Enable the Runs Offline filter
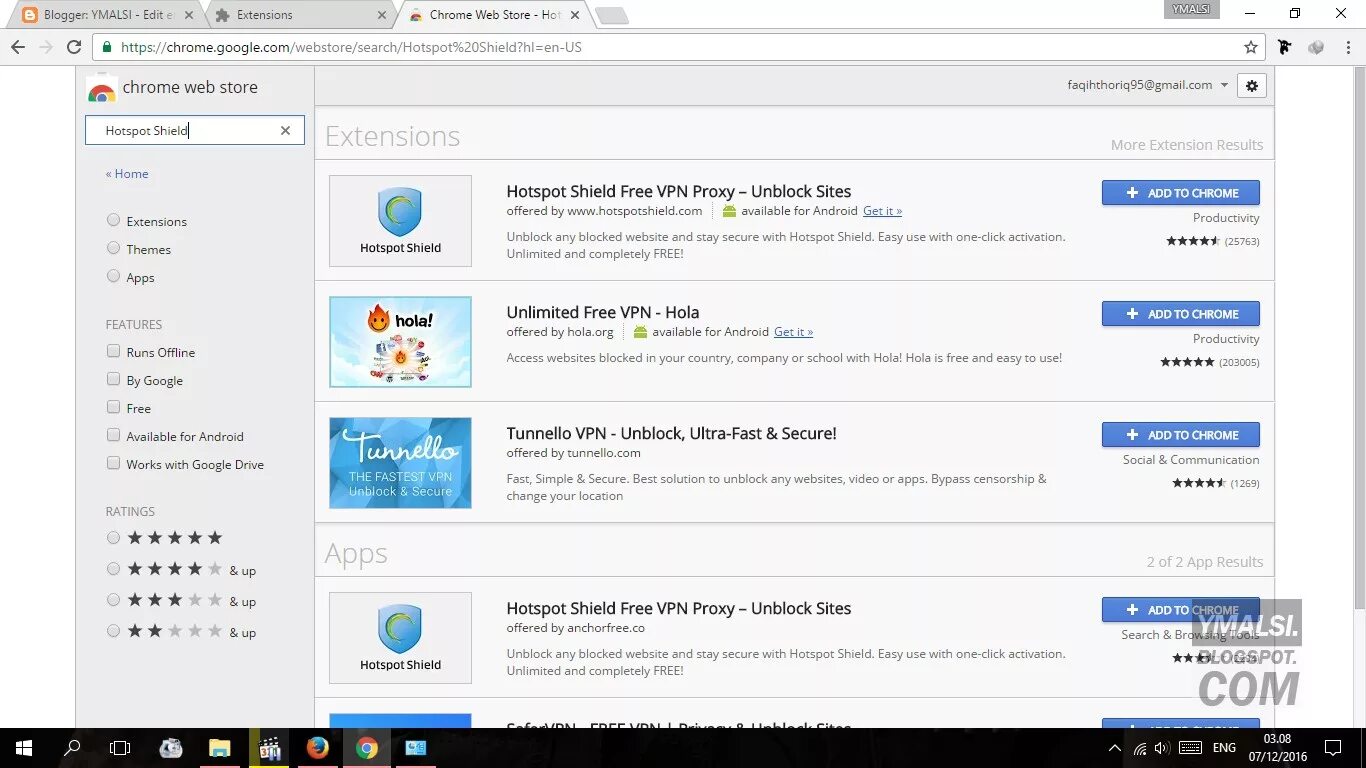1366x768 pixels. click(x=114, y=351)
